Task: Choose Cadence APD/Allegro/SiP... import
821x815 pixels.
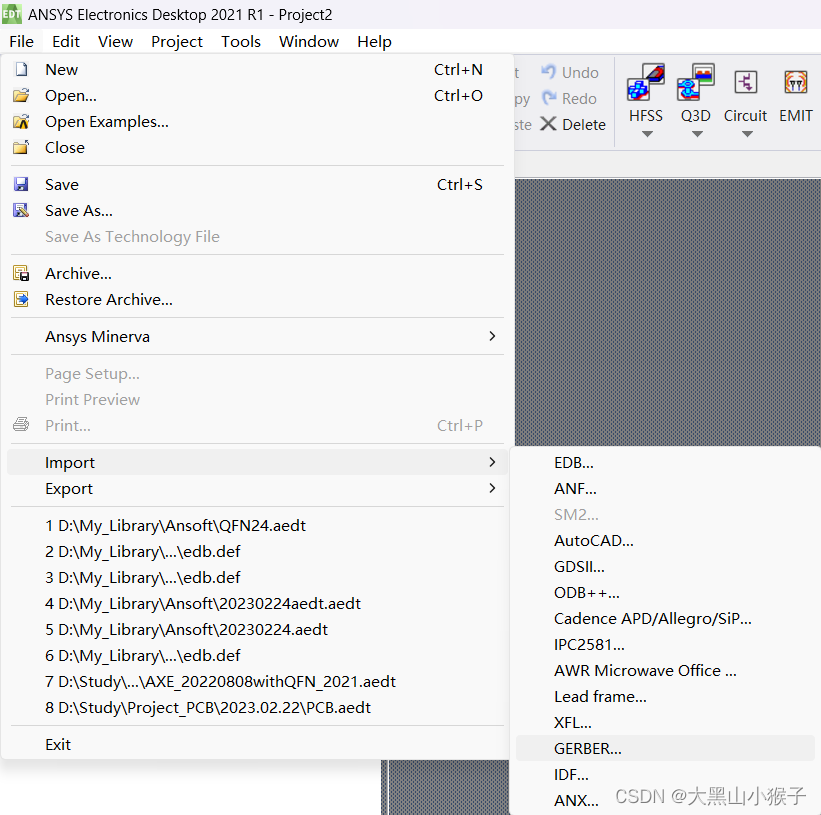Action: point(665,618)
